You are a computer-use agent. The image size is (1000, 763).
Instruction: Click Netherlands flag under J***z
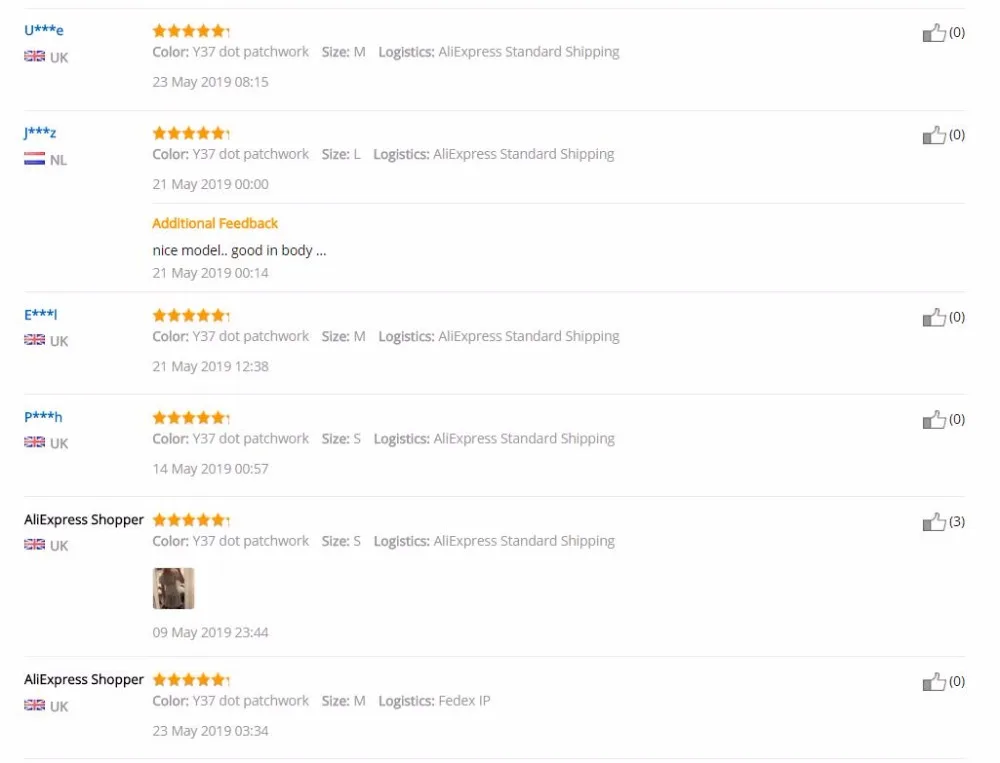point(34,158)
